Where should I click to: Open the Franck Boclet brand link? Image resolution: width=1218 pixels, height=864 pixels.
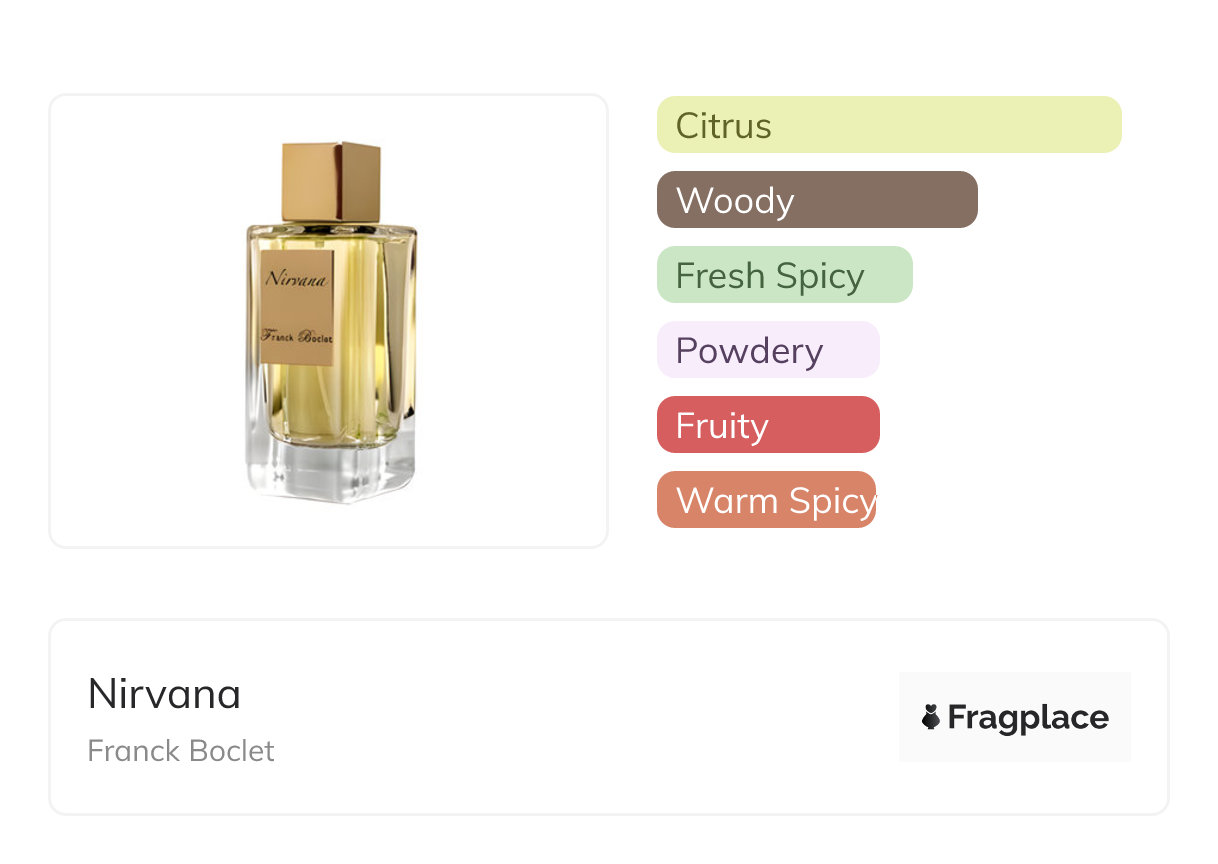click(x=181, y=751)
